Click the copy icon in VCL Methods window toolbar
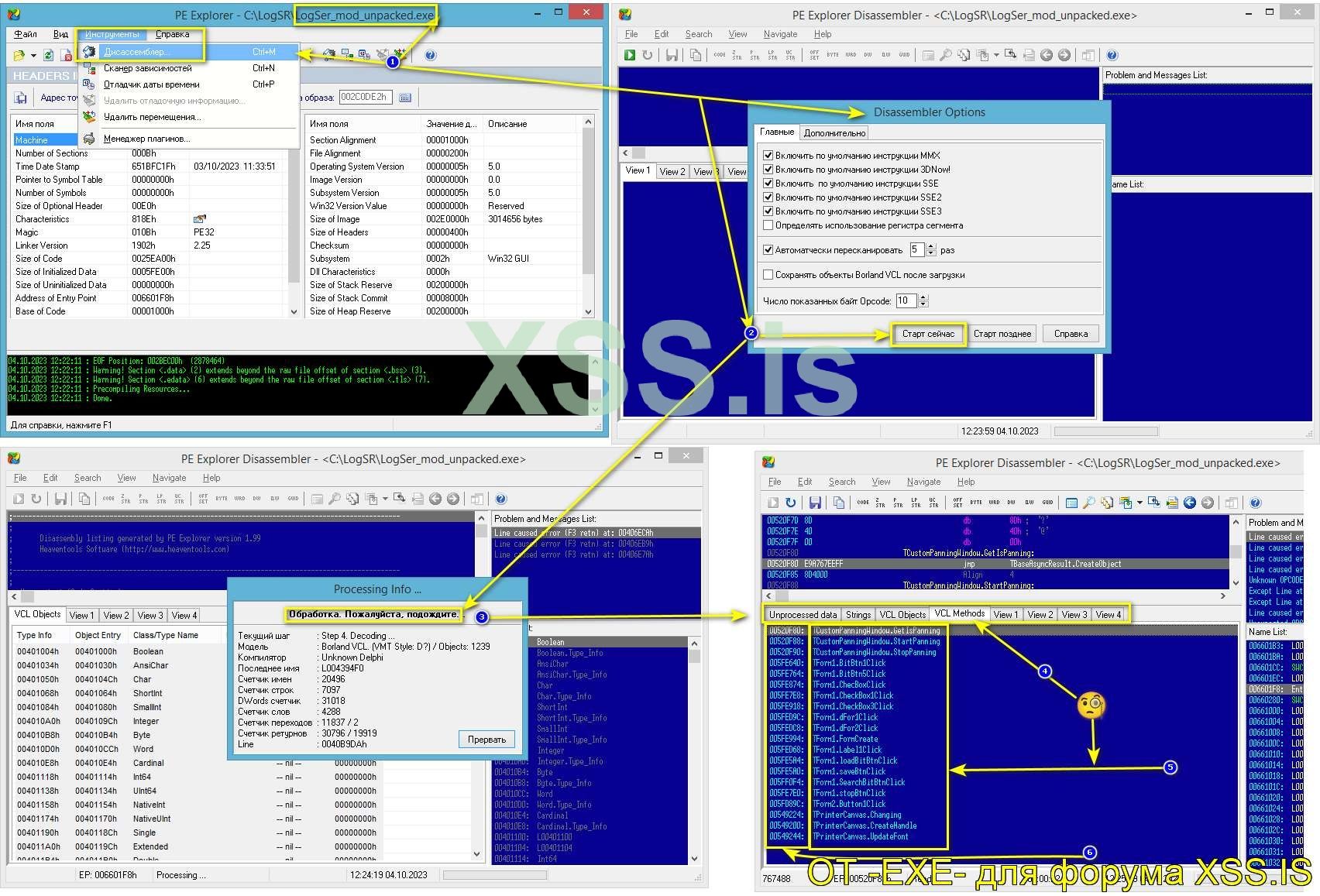This screenshot has height=896, width=1320. [x=839, y=503]
